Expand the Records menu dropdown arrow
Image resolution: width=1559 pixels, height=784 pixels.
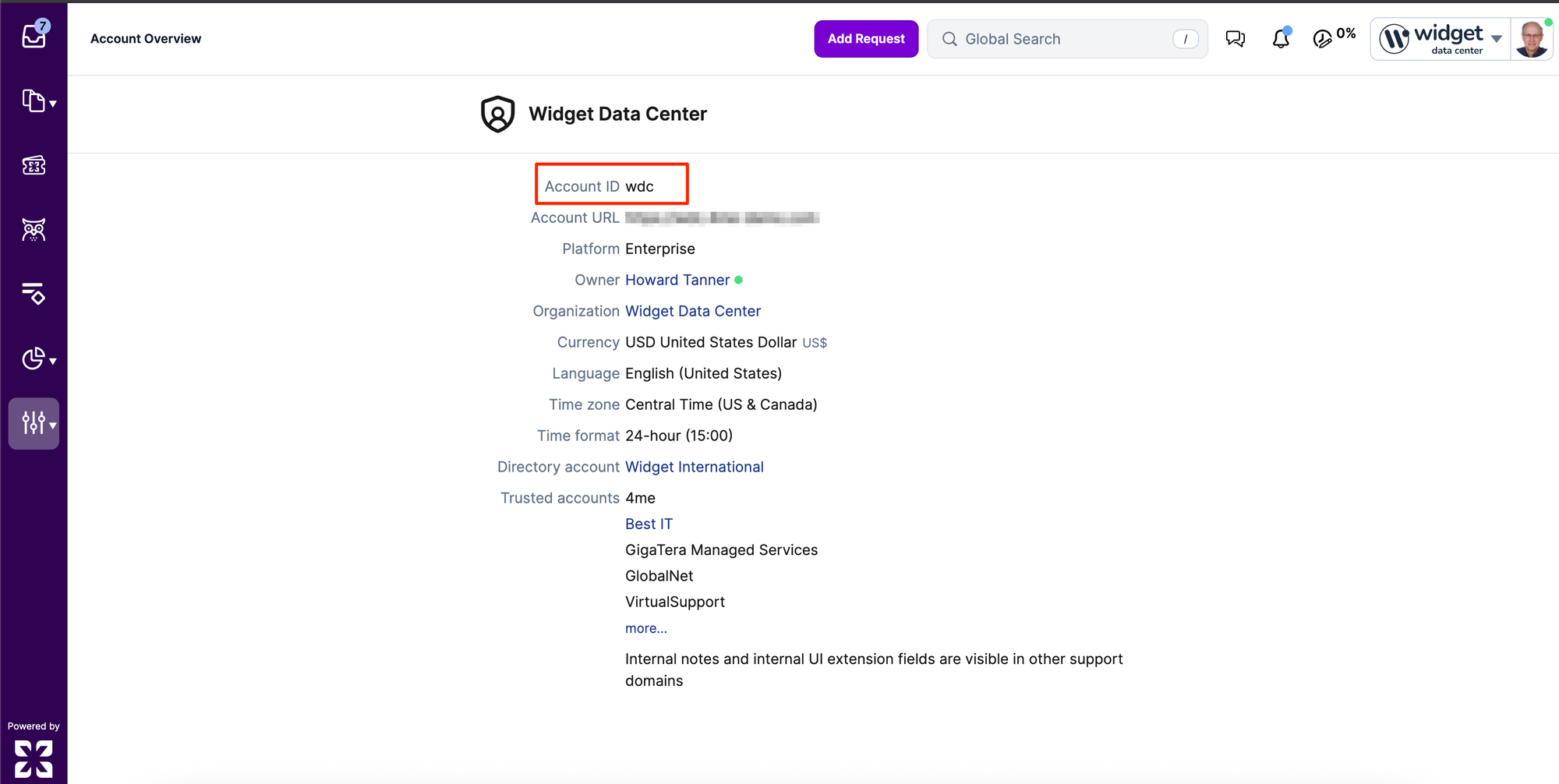coord(53,104)
